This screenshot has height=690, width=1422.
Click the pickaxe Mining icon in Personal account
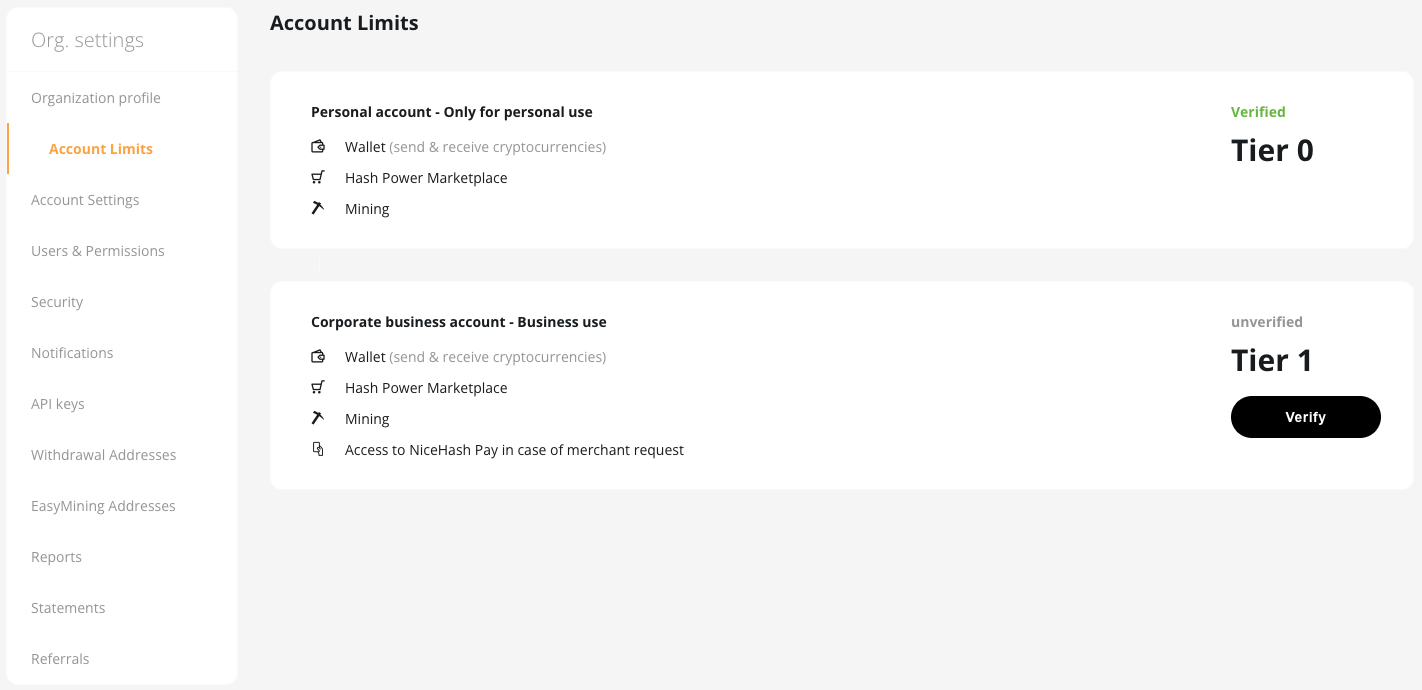click(x=318, y=208)
